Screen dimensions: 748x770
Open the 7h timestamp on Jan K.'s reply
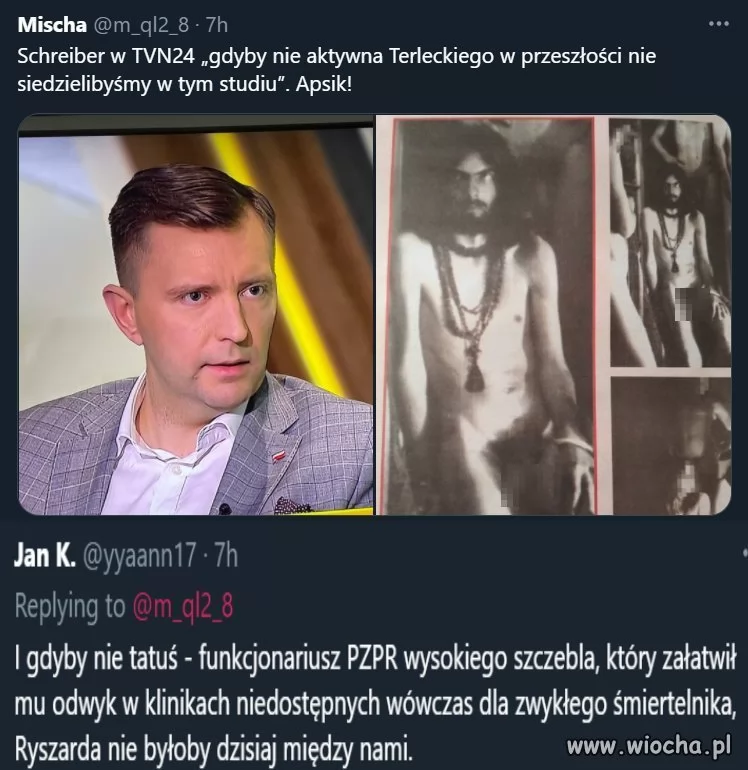pos(226,555)
